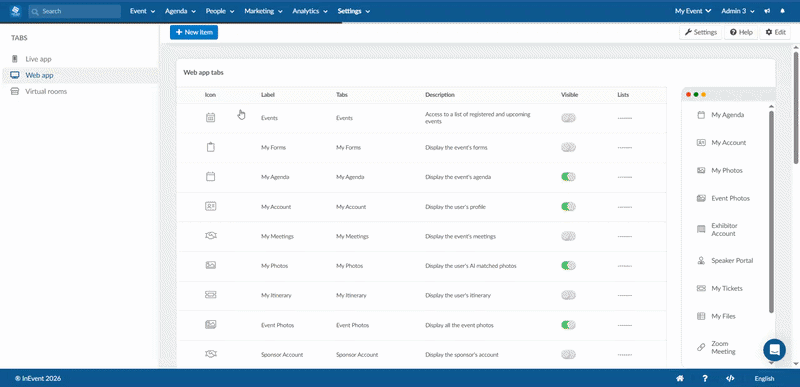Click the Sponsor Account handshake icon

(210, 354)
